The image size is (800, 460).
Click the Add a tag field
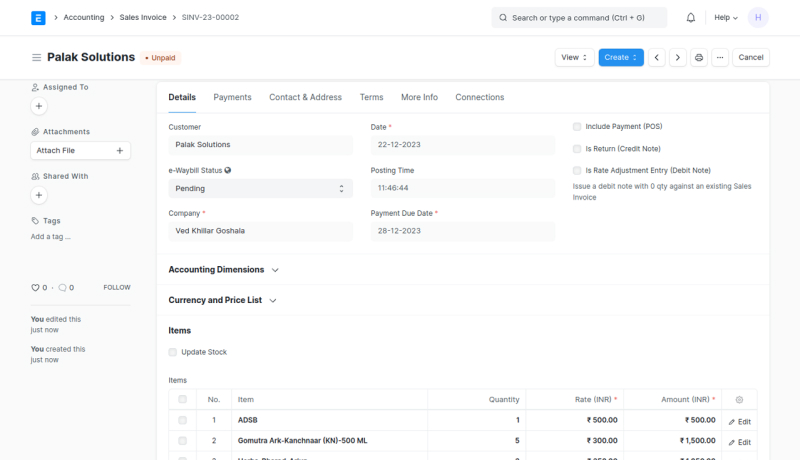click(51, 237)
